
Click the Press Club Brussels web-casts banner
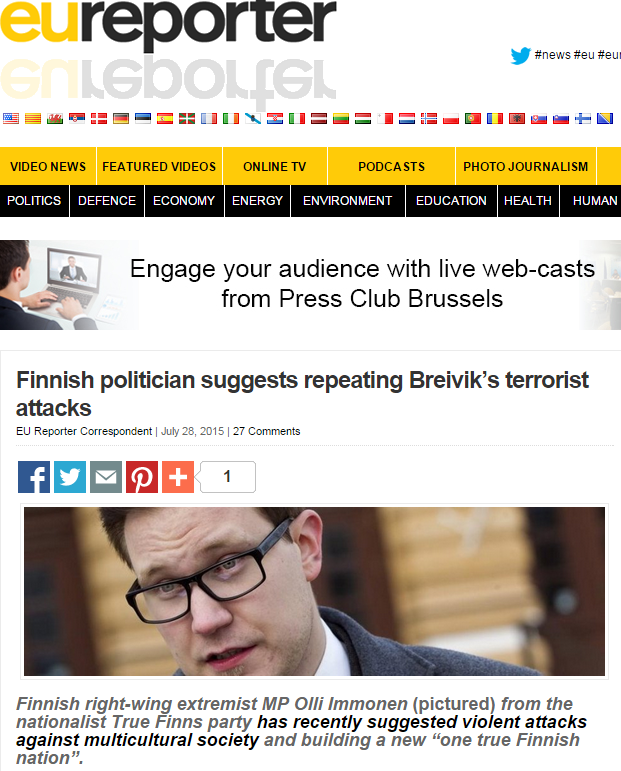[310, 285]
